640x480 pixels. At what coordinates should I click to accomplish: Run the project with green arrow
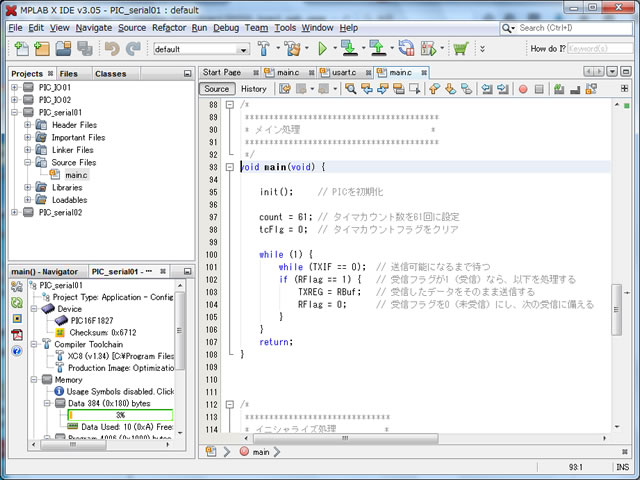point(322,49)
